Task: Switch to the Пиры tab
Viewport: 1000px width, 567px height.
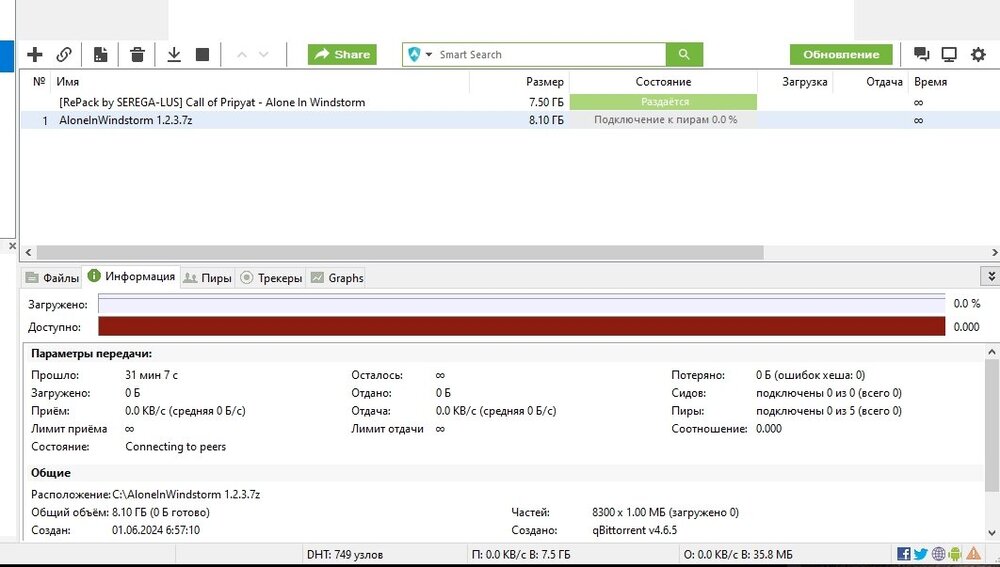Action: click(x=207, y=278)
